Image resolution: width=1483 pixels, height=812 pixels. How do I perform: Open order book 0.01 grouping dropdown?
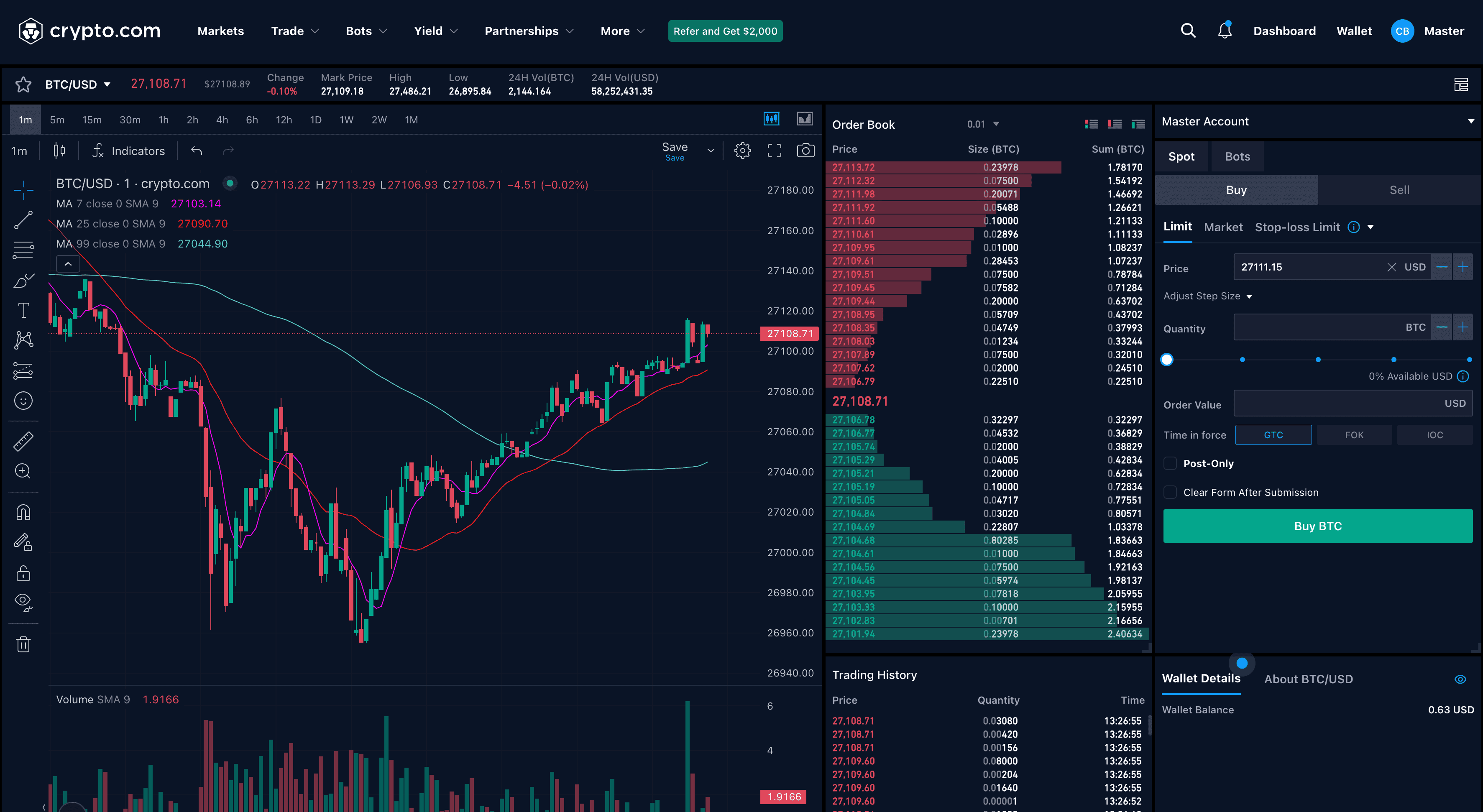(983, 124)
